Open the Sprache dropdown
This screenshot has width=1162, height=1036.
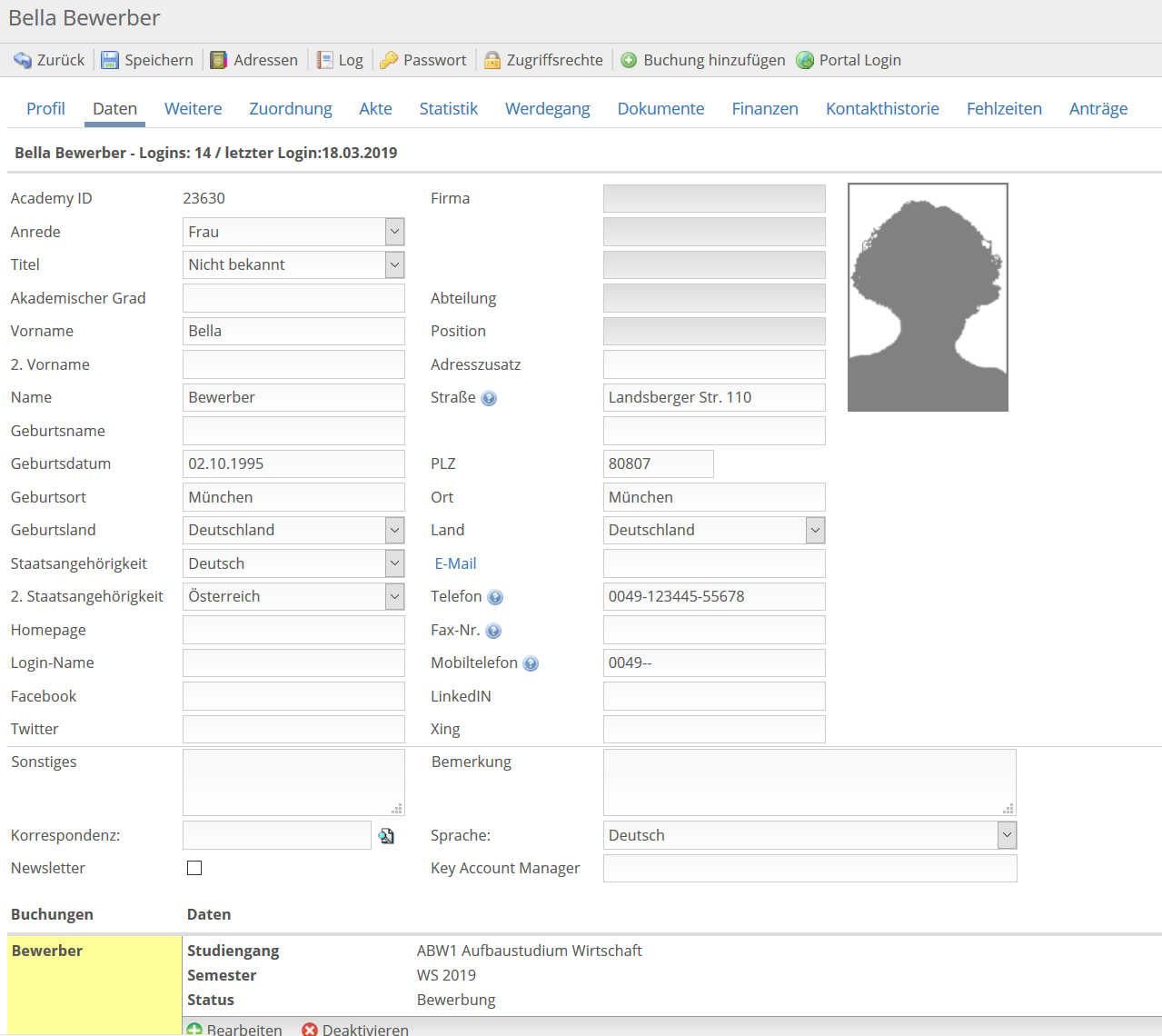pos(809,835)
